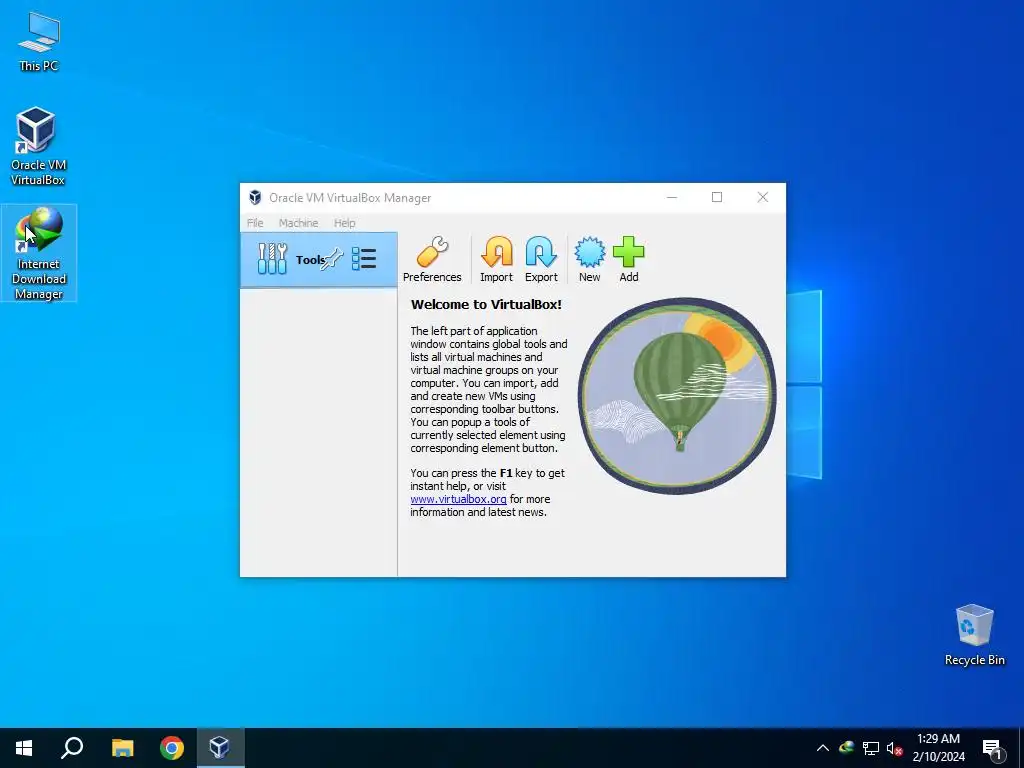Click the Welcome to VirtualBox! heading

pos(486,304)
